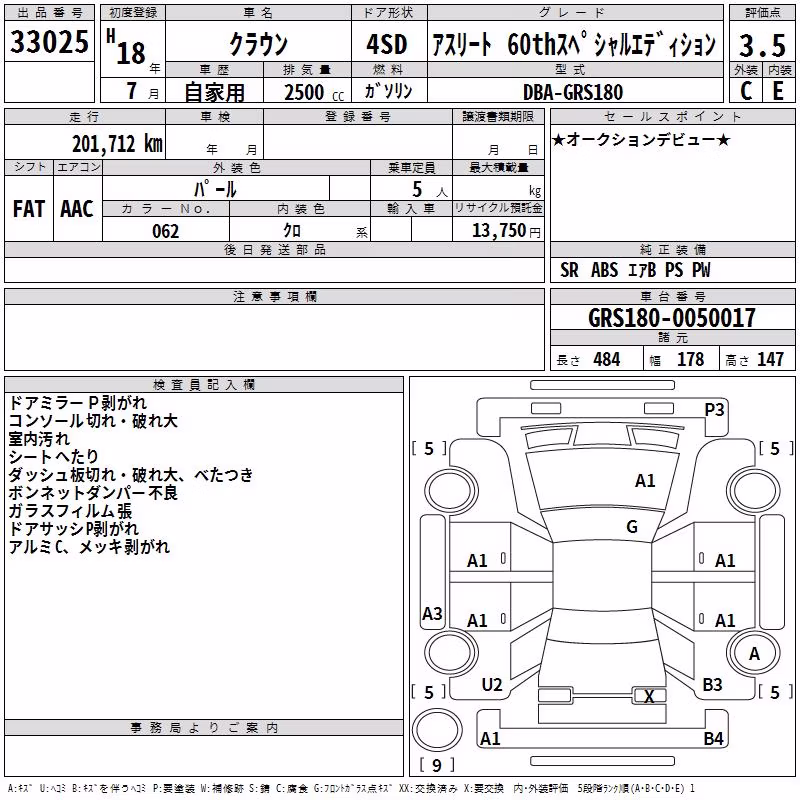Click the height value 147

[770, 359]
